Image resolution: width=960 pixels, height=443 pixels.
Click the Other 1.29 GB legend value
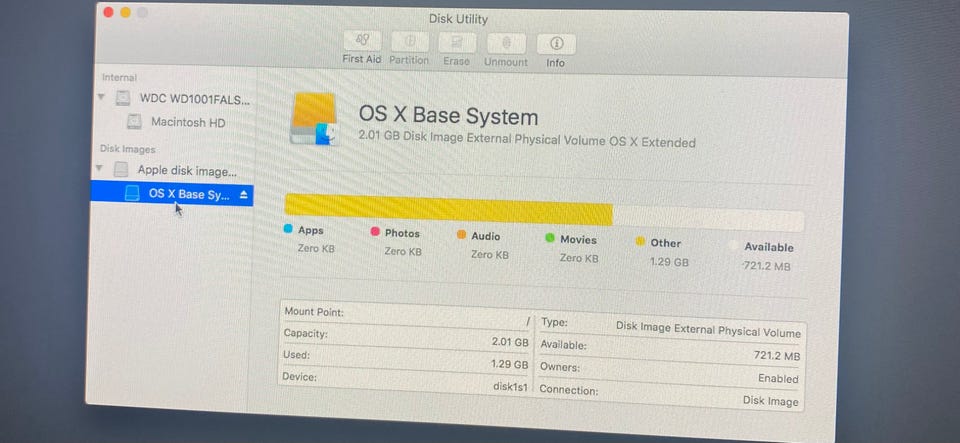coord(669,262)
